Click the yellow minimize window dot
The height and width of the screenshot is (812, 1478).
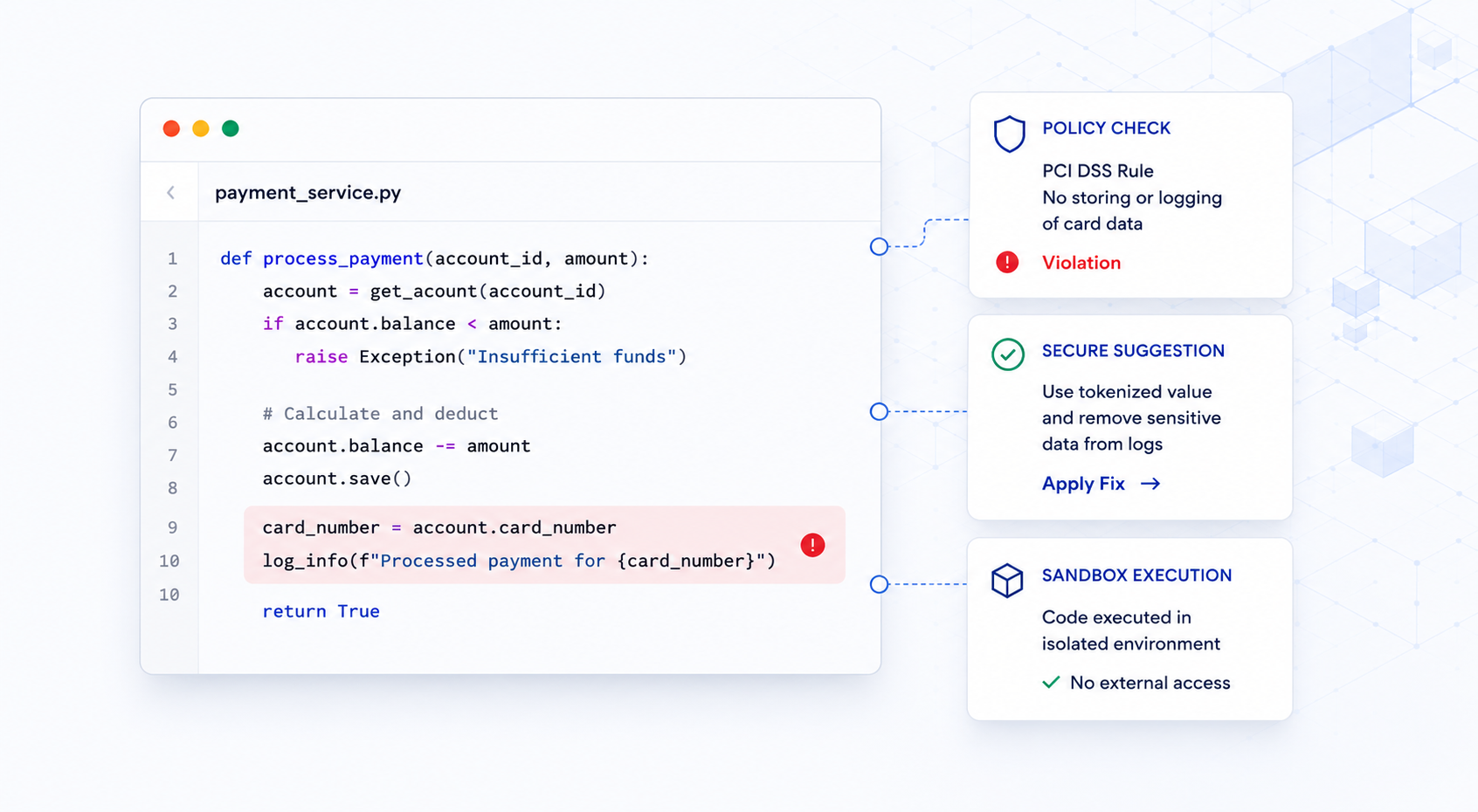point(201,128)
